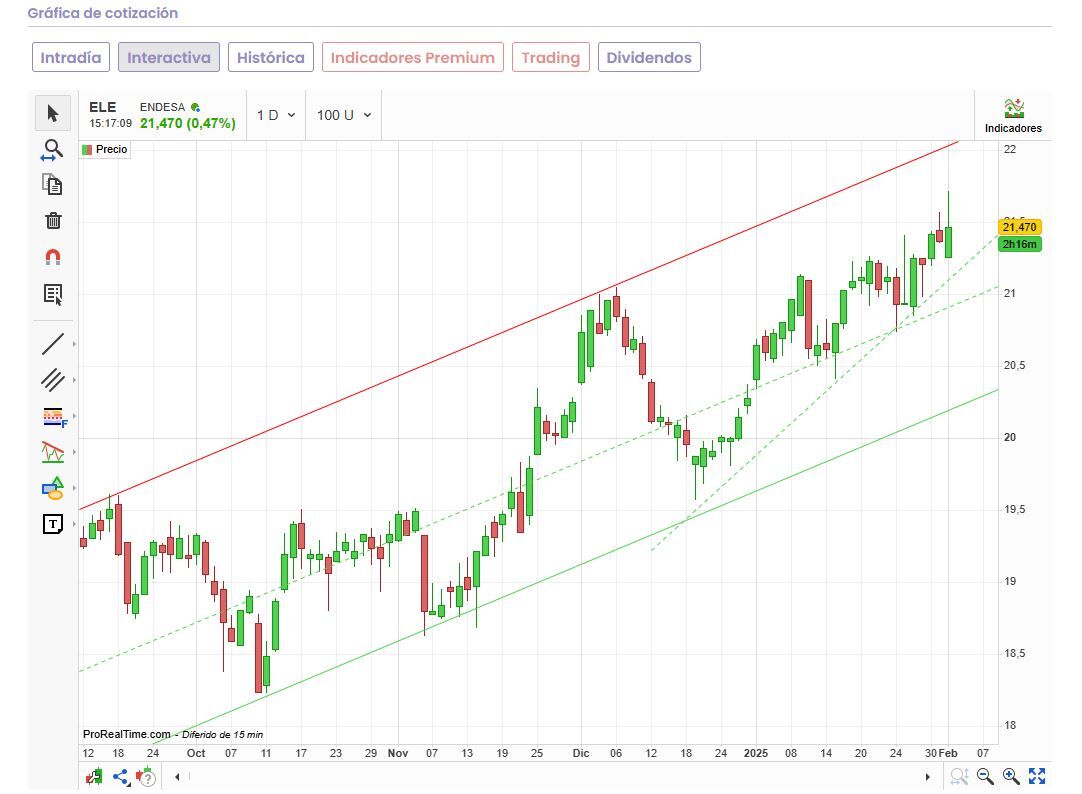Open the geometric shapes drawing tool
This screenshot has height=794, width=1082.
(x=53, y=489)
